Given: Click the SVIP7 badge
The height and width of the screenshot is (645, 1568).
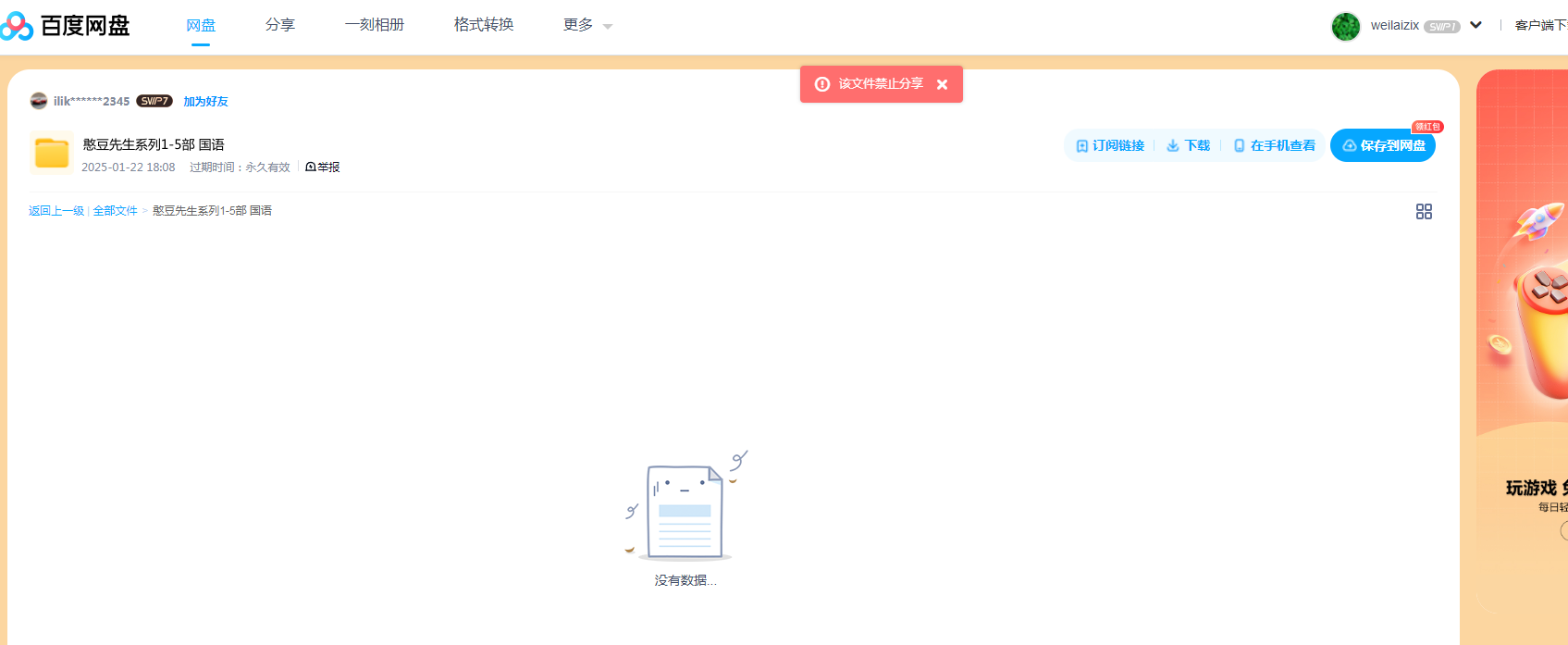Looking at the screenshot, I should (x=154, y=101).
